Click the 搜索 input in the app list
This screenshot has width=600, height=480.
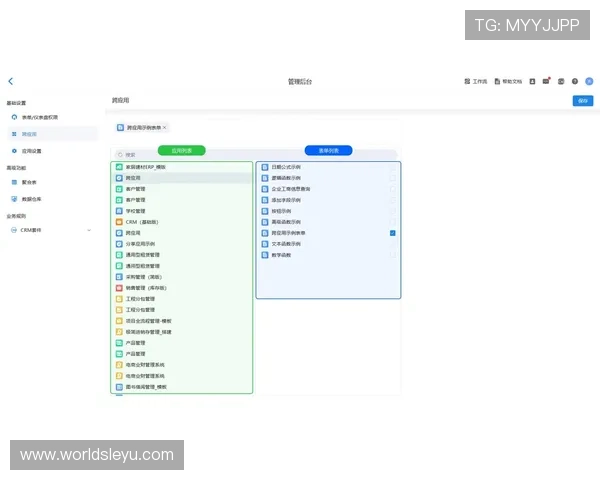[180, 155]
